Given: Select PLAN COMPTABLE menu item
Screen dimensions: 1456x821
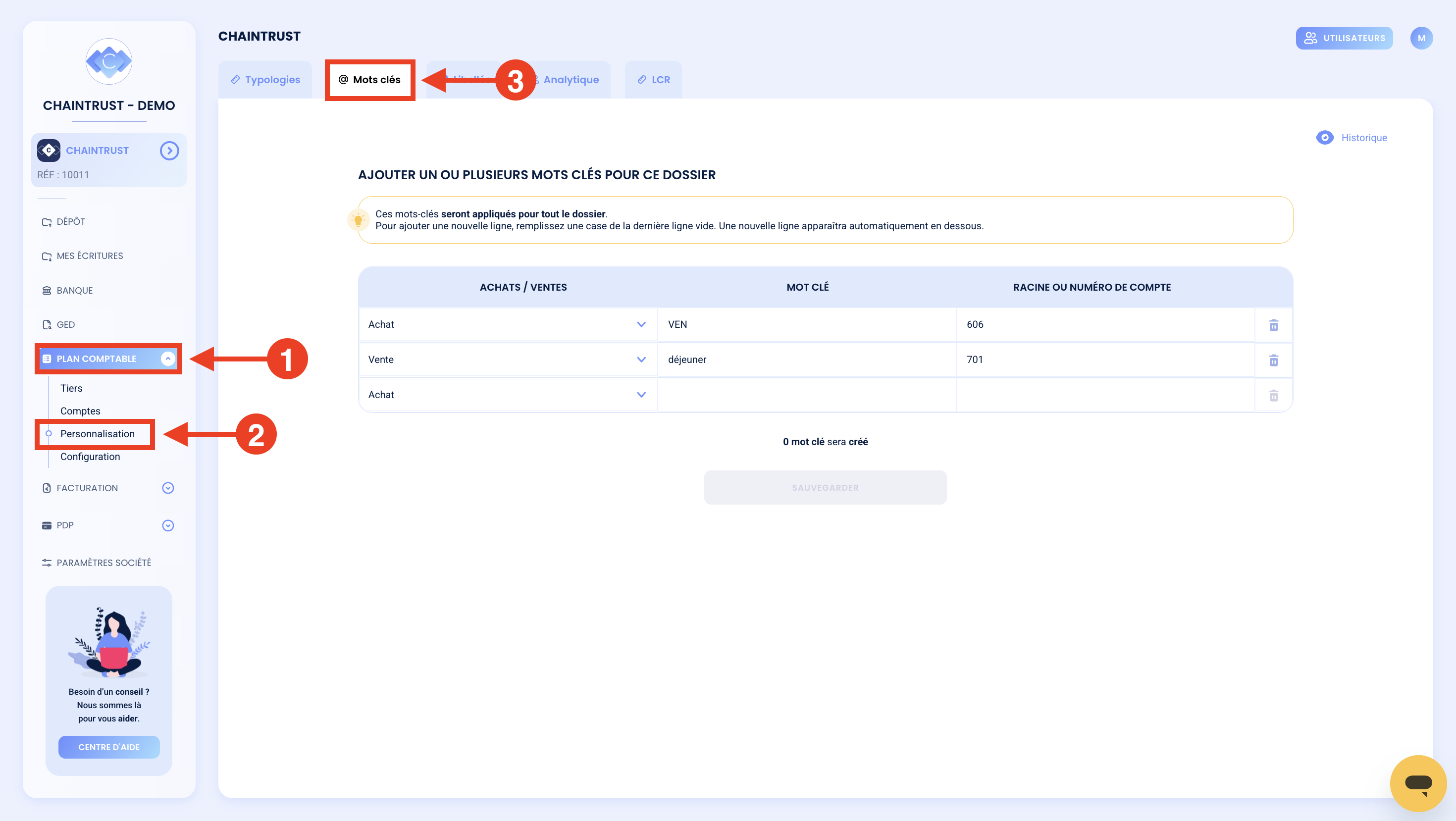Looking at the screenshot, I should (x=108, y=359).
